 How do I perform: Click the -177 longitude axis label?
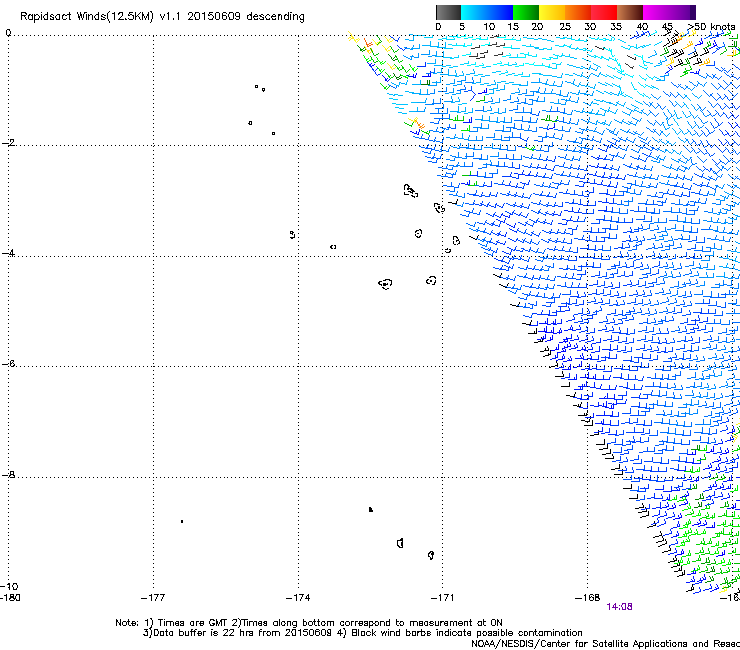[x=153, y=598]
